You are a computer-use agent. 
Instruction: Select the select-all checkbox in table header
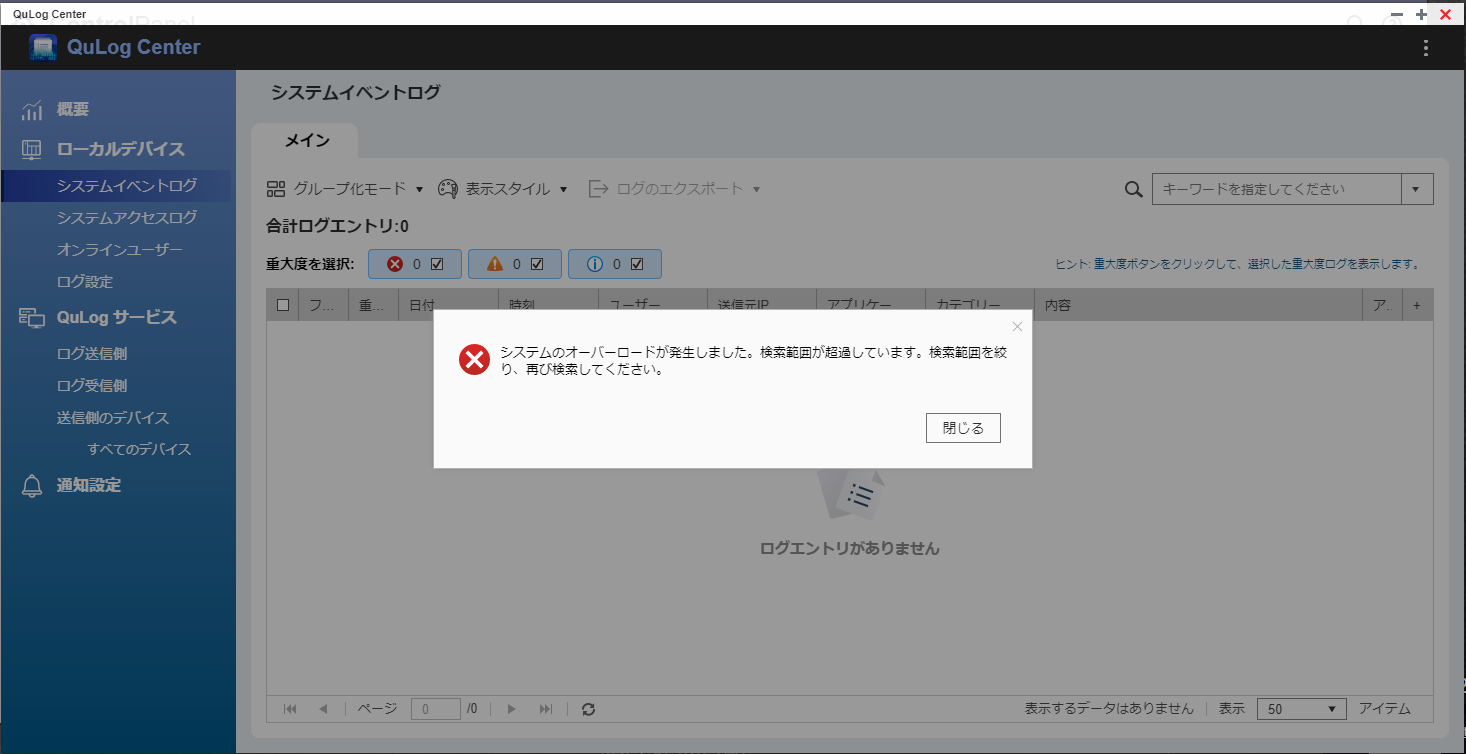(283, 306)
